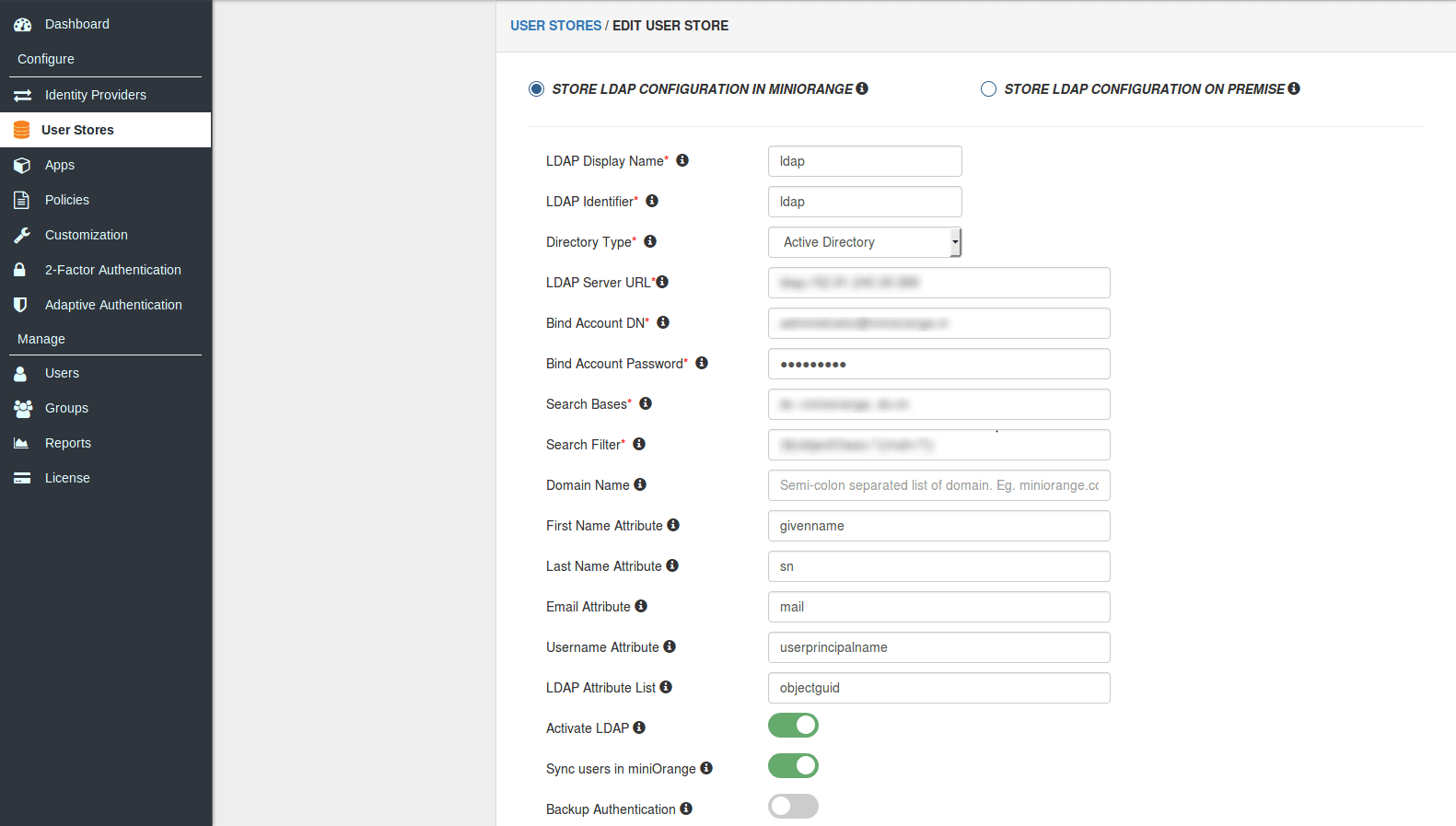Click info icon beside Email Attribute
This screenshot has height=826, width=1456.
(641, 606)
